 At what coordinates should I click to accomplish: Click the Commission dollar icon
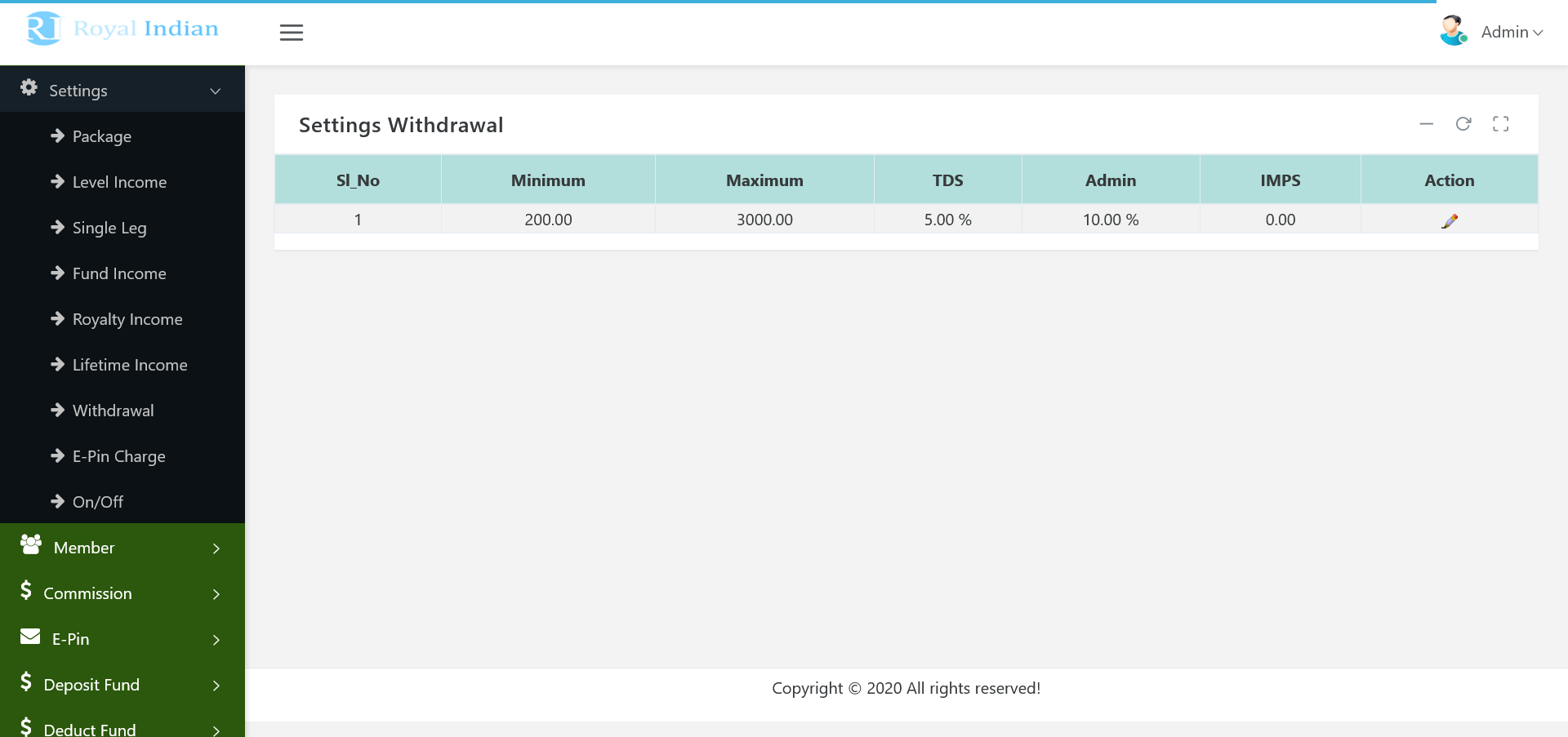(x=26, y=590)
